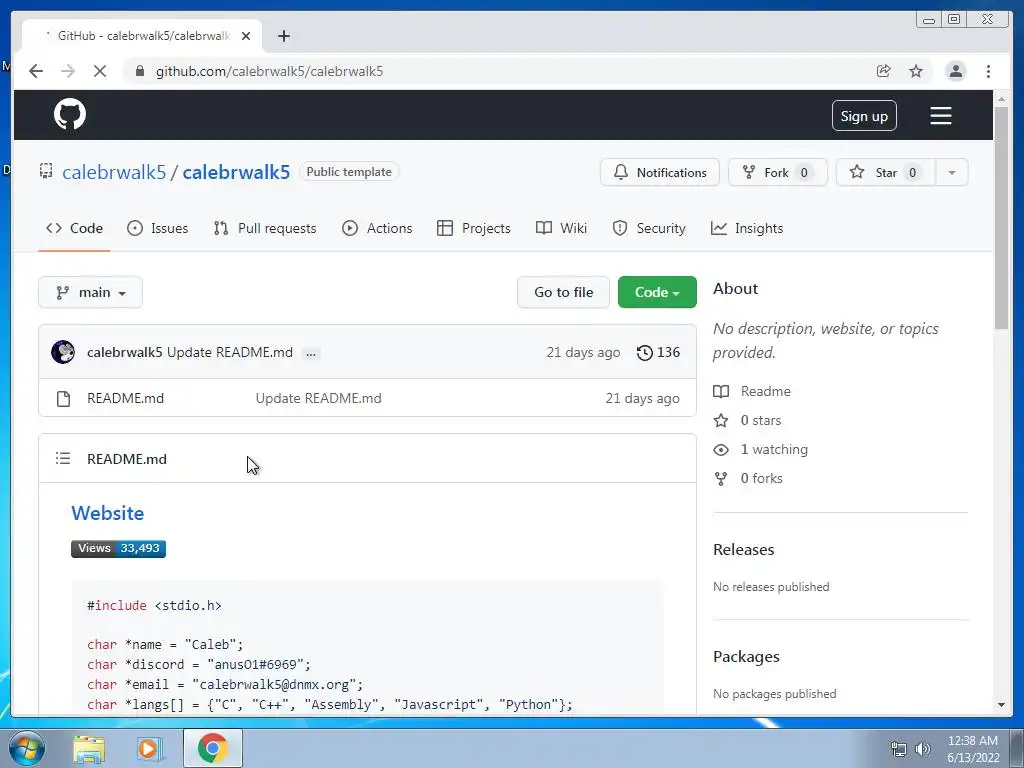Open Chrome three-dot menu
Screen dimensions: 1024x768
(988, 71)
